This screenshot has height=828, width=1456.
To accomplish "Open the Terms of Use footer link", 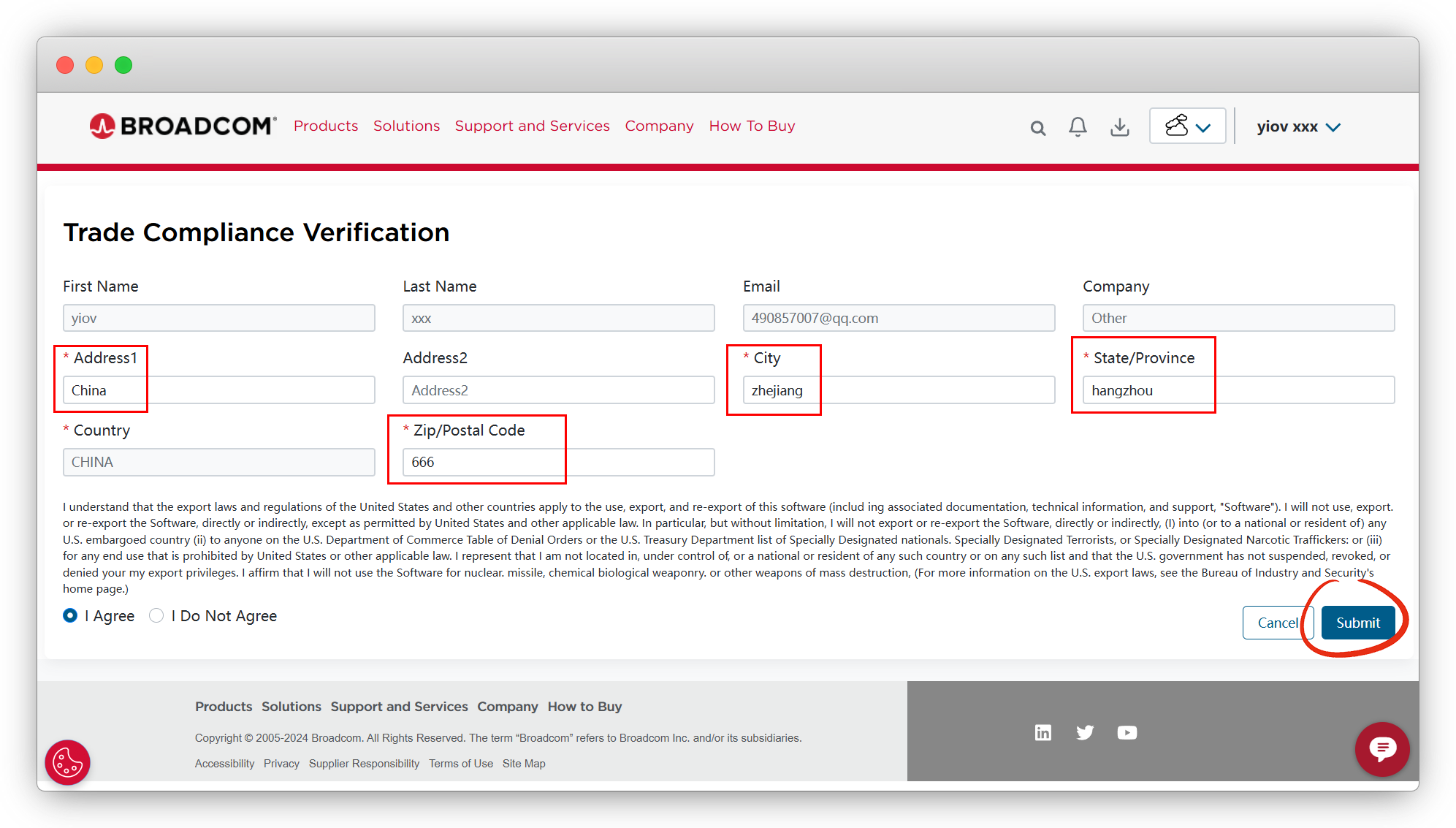I will coord(460,764).
